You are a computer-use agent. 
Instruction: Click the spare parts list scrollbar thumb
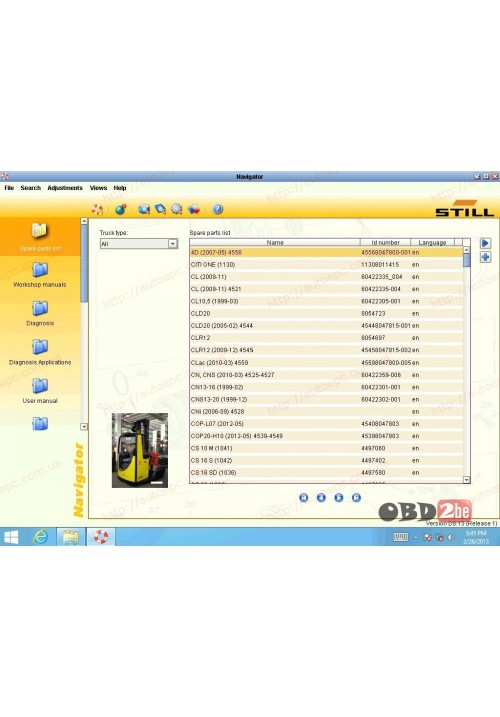[467, 260]
